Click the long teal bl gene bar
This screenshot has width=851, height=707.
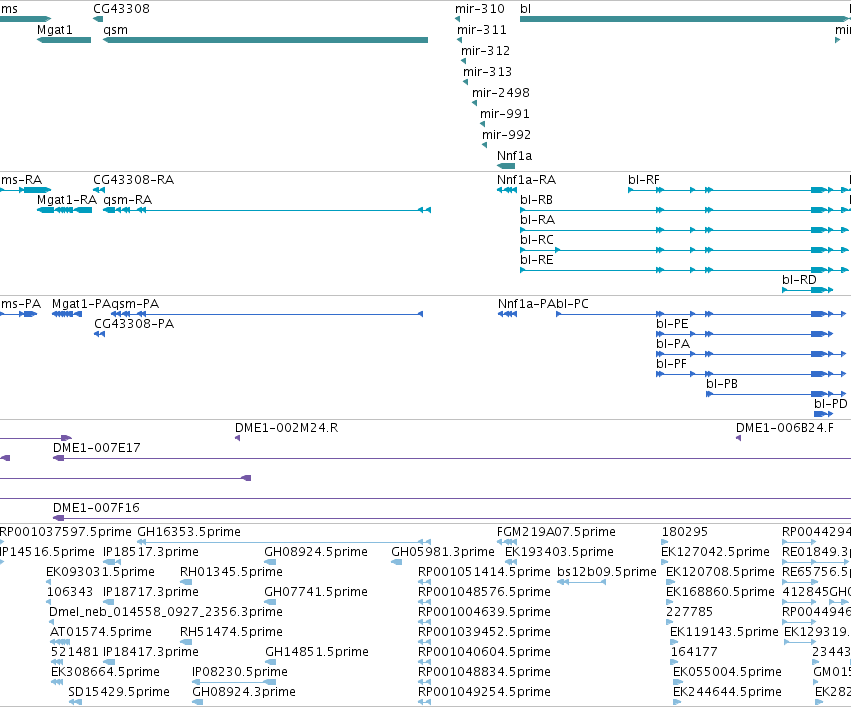pyautogui.click(x=685, y=19)
